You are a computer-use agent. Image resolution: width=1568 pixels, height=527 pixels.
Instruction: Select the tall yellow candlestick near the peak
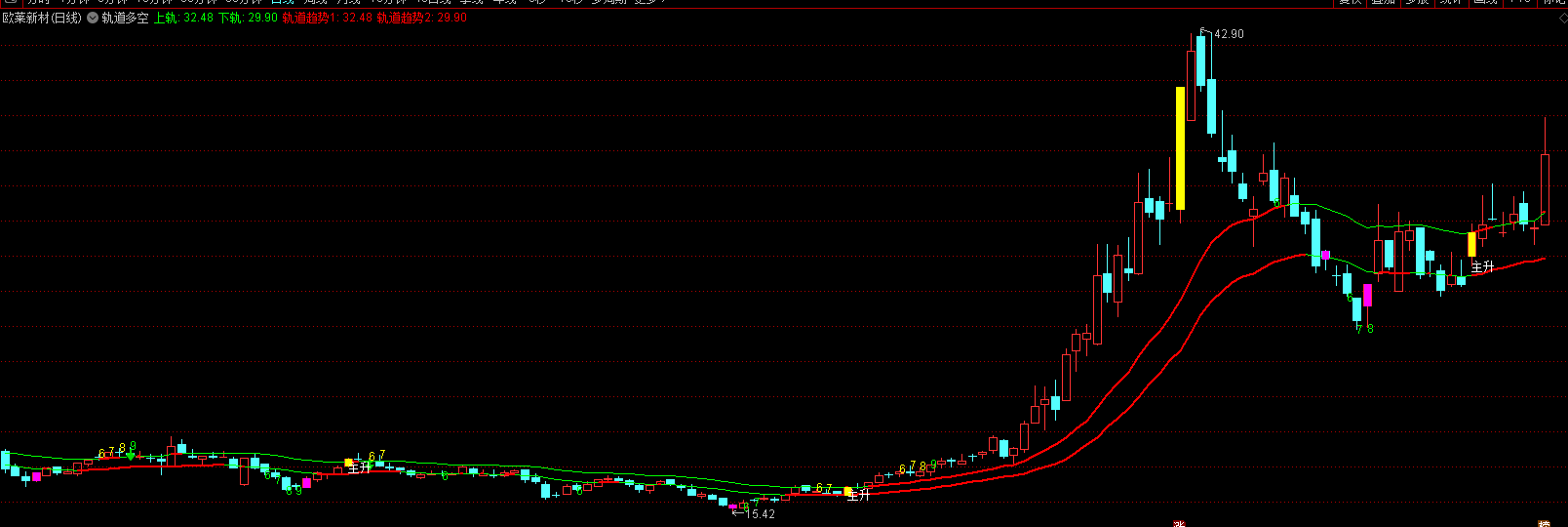coord(1180,148)
